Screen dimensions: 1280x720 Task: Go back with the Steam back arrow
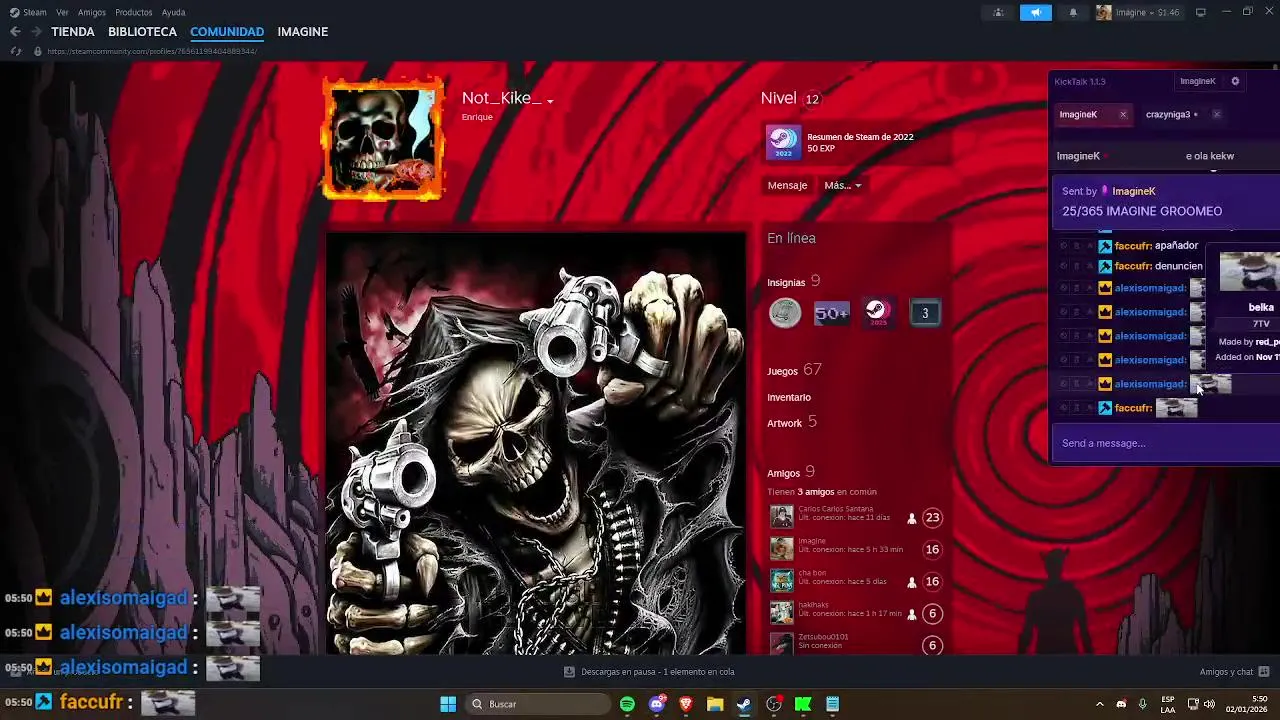(x=15, y=32)
